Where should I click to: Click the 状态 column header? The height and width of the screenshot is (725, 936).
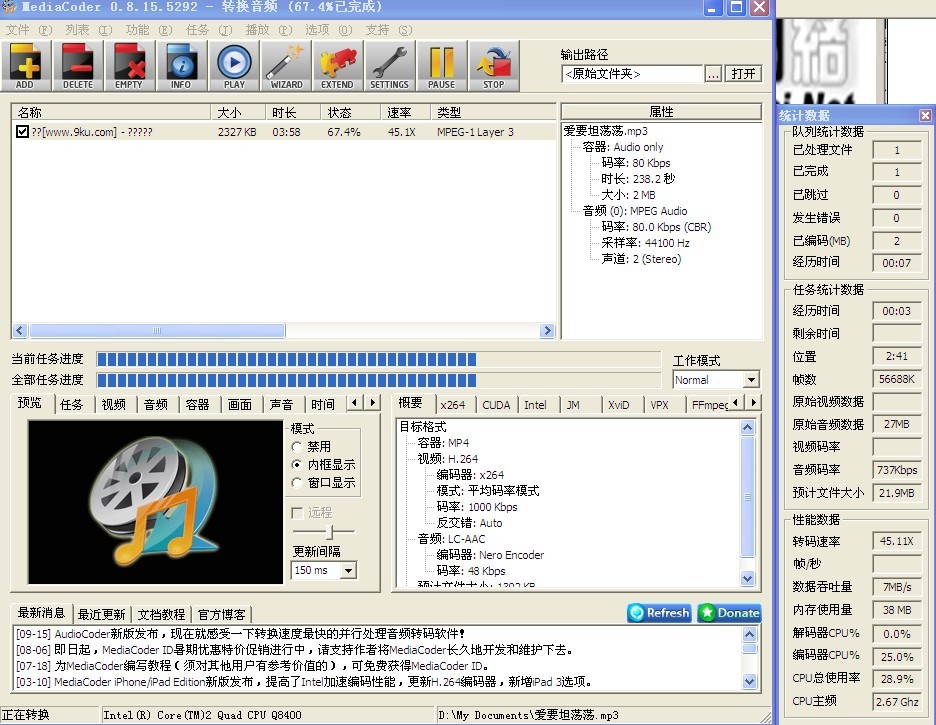coord(350,112)
